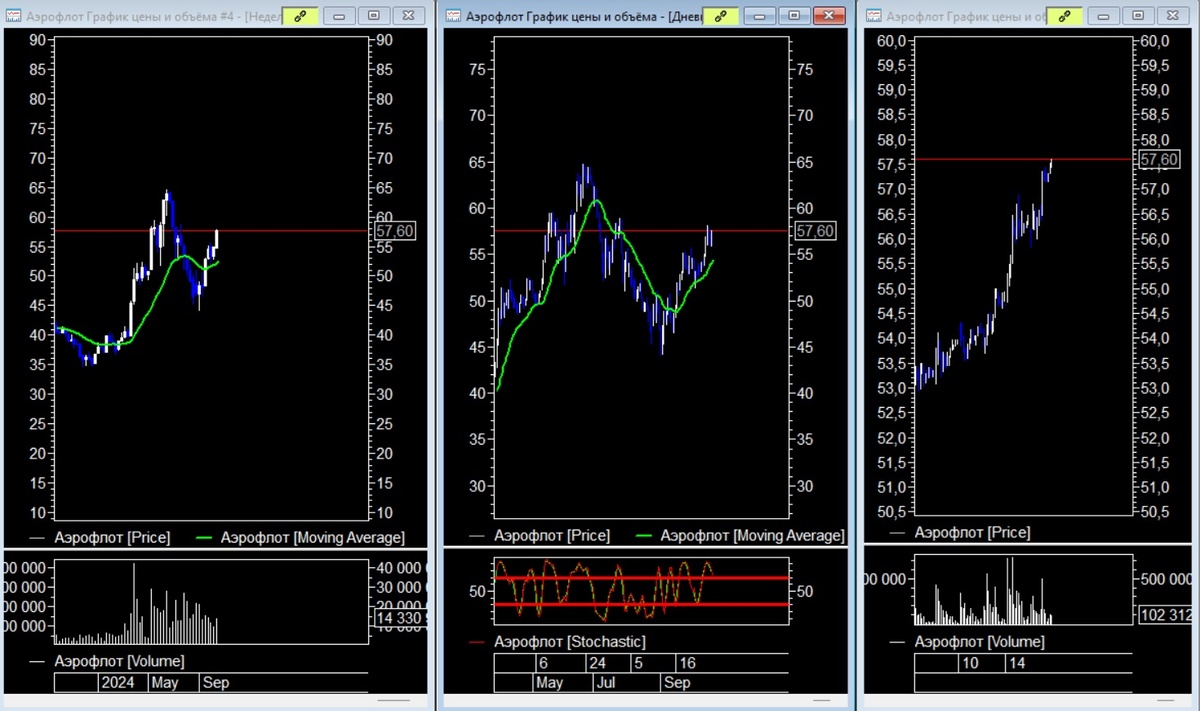Click the upper red level line of Stochastic
Screen dimensions: 1200x711
[x=640, y=578]
